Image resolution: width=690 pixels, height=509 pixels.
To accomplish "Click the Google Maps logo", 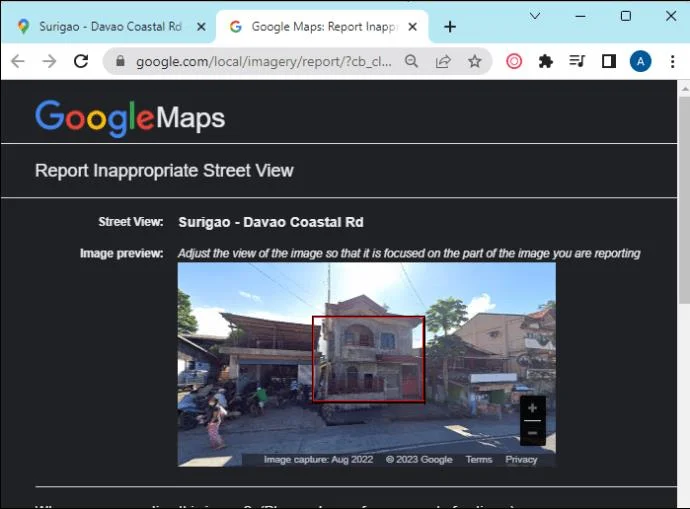I will pos(130,118).
